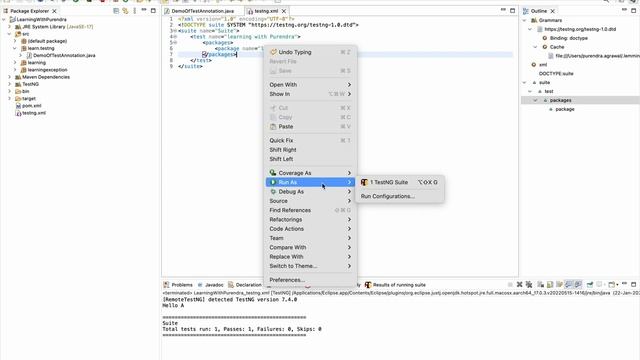Toggle Pin Console button
This screenshot has width=640, height=360.
point(590,284)
